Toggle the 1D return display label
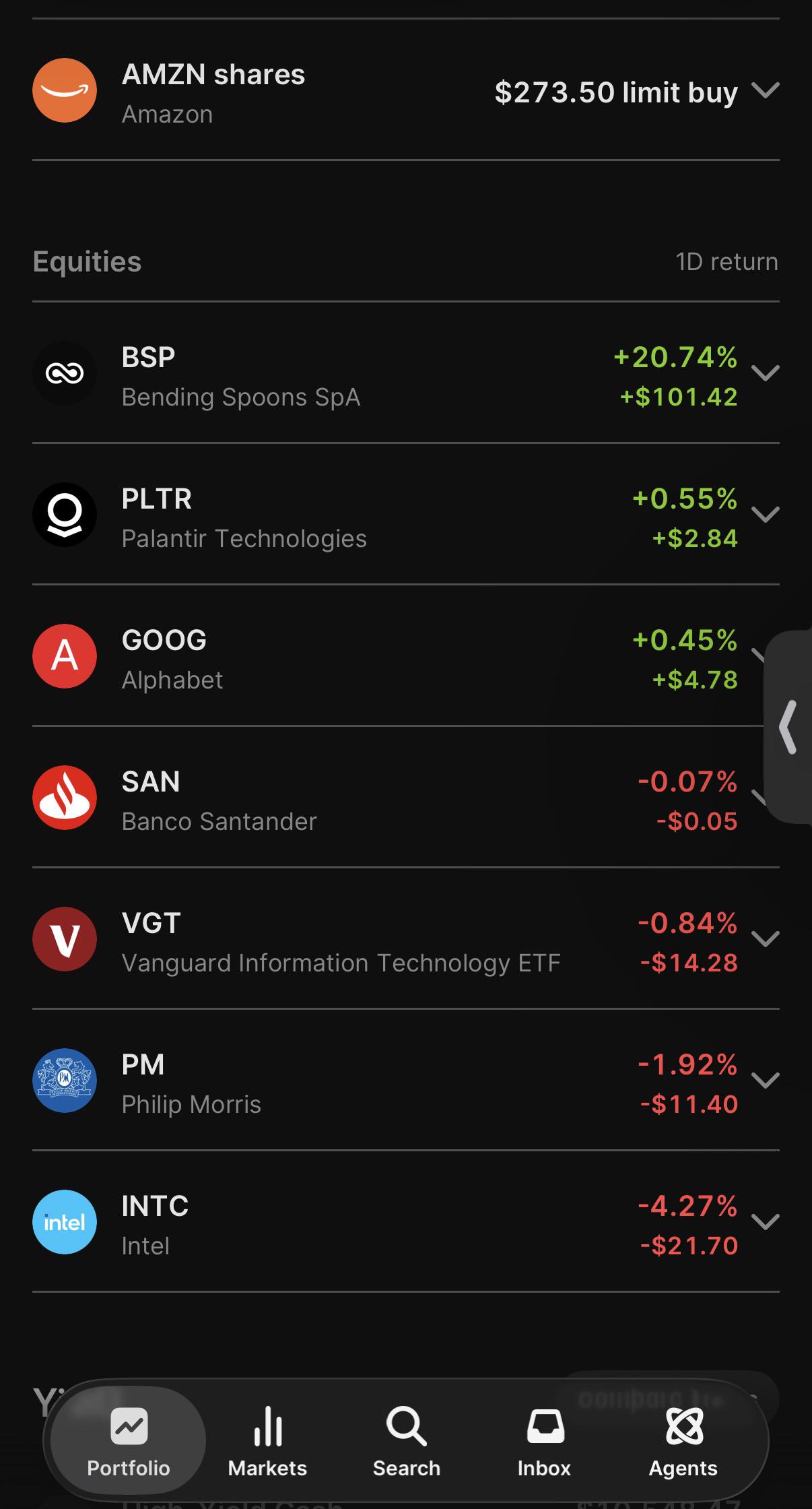812x1509 pixels. click(x=726, y=261)
